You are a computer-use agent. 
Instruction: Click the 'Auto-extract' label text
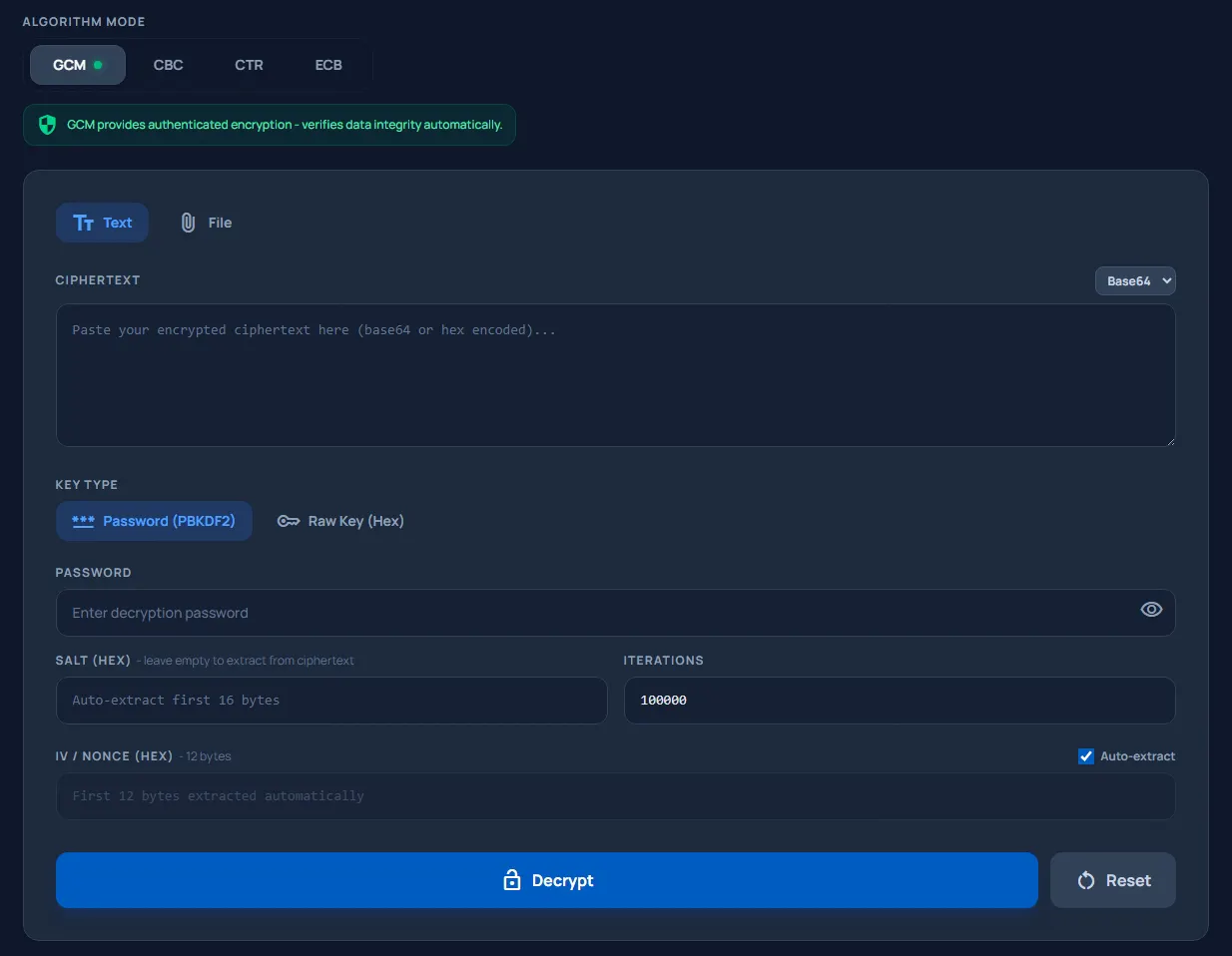1138,756
